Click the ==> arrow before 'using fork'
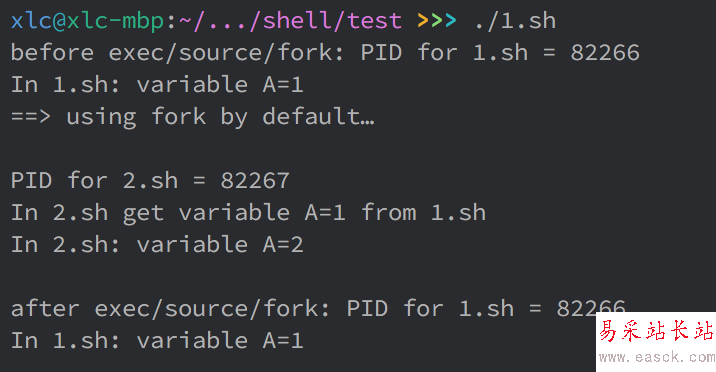 pyautogui.click(x=31, y=117)
